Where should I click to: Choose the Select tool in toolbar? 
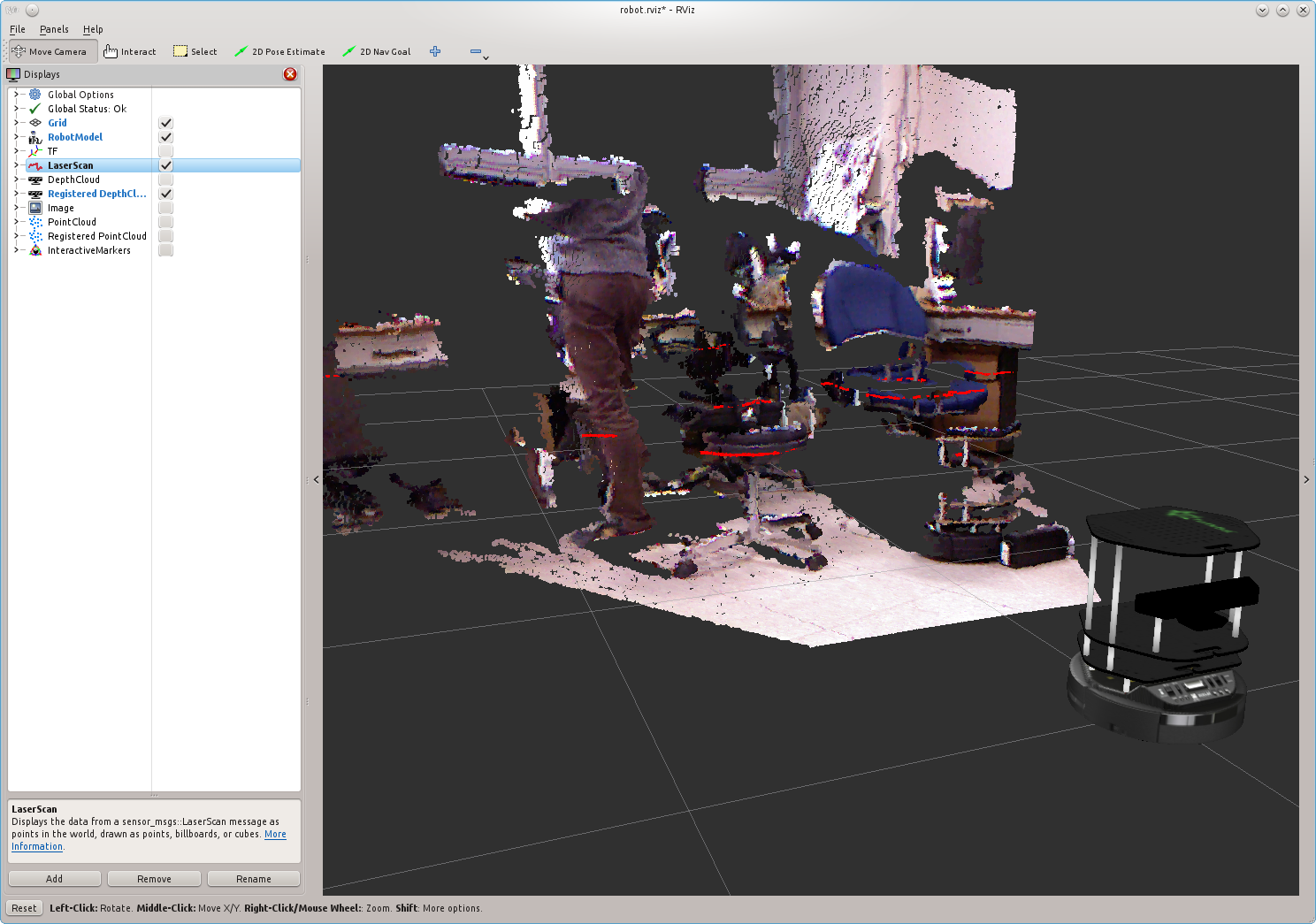click(x=195, y=52)
